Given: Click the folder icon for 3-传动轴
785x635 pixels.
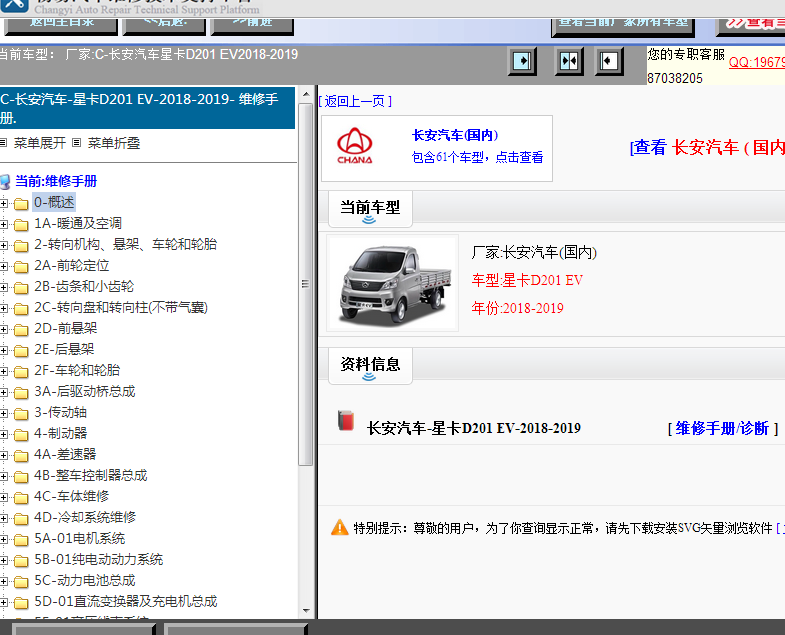Looking at the screenshot, I should click(21, 414).
